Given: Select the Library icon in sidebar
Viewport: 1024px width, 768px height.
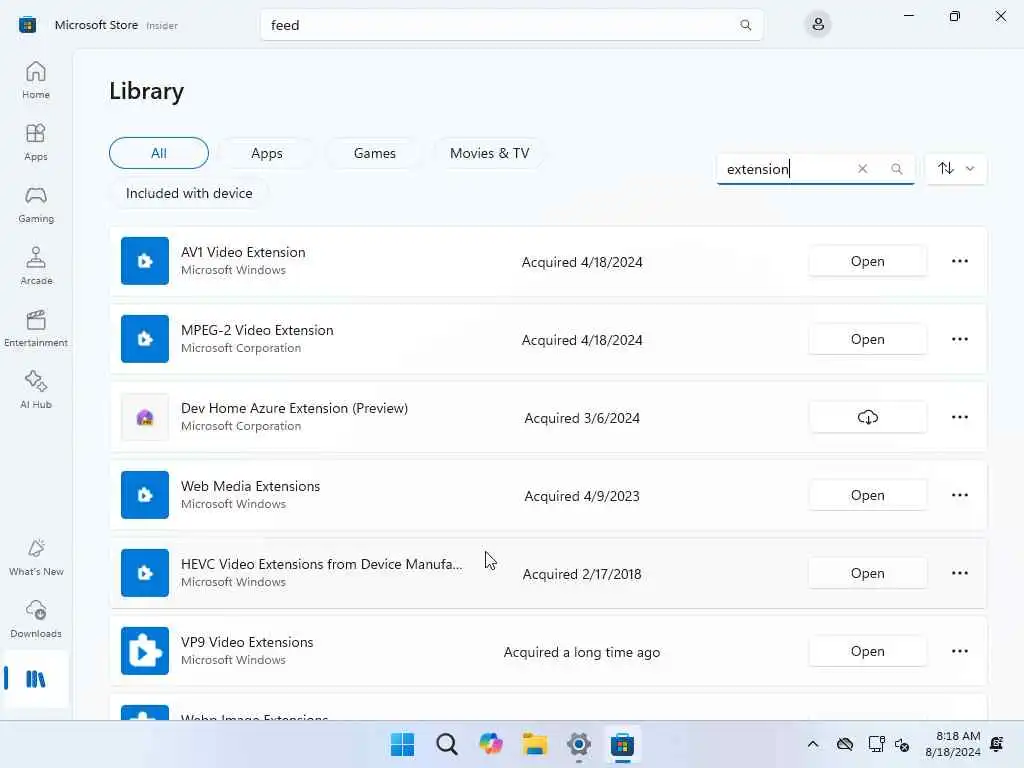Looking at the screenshot, I should [x=36, y=679].
